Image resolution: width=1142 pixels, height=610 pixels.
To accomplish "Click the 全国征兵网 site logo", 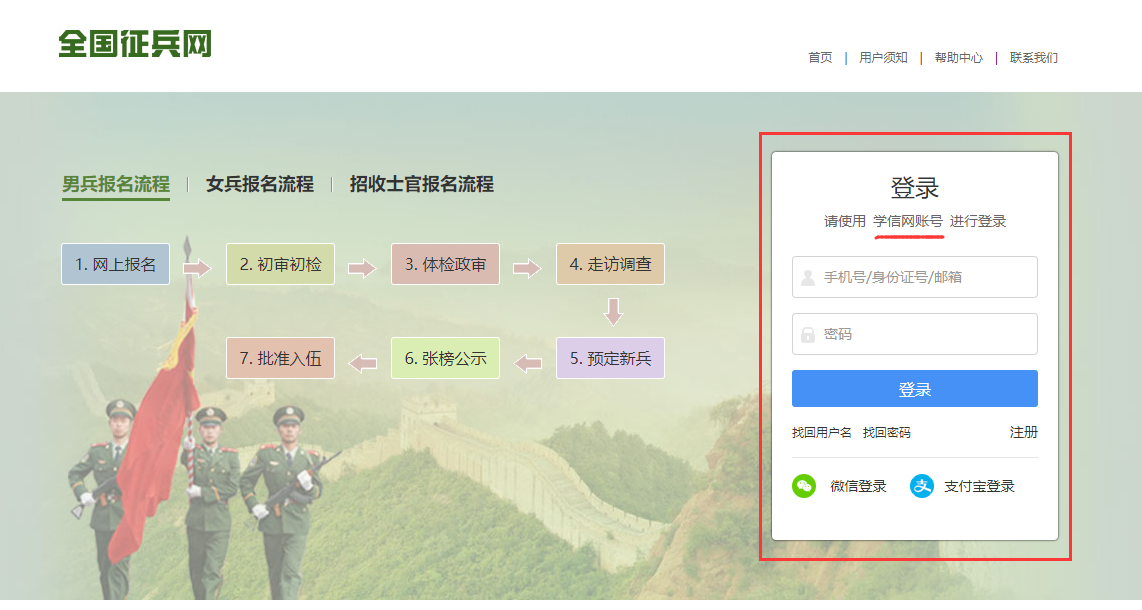I will [x=135, y=44].
